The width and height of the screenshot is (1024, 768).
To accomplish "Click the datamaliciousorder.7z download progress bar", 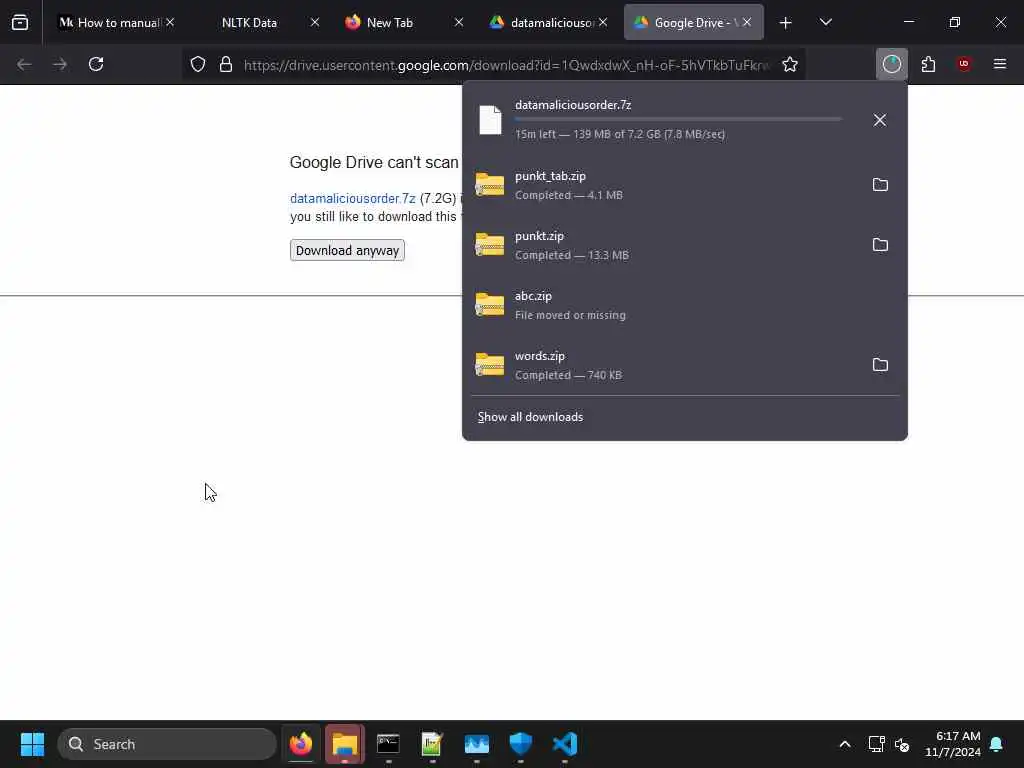I will 678,120.
